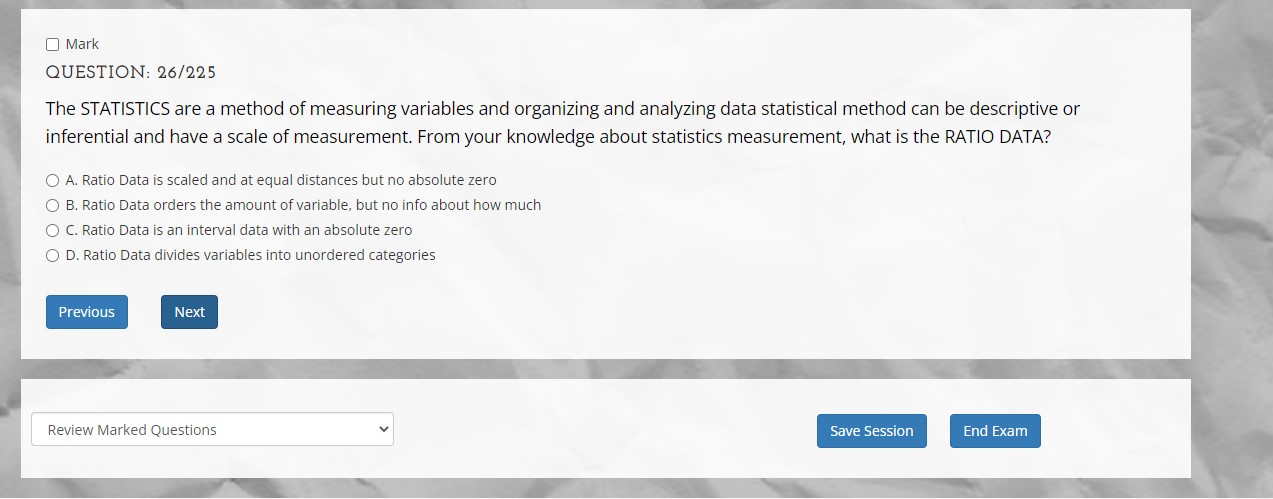Go to the Previous question
Image resolution: width=1273 pixels, height=499 pixels.
87,312
